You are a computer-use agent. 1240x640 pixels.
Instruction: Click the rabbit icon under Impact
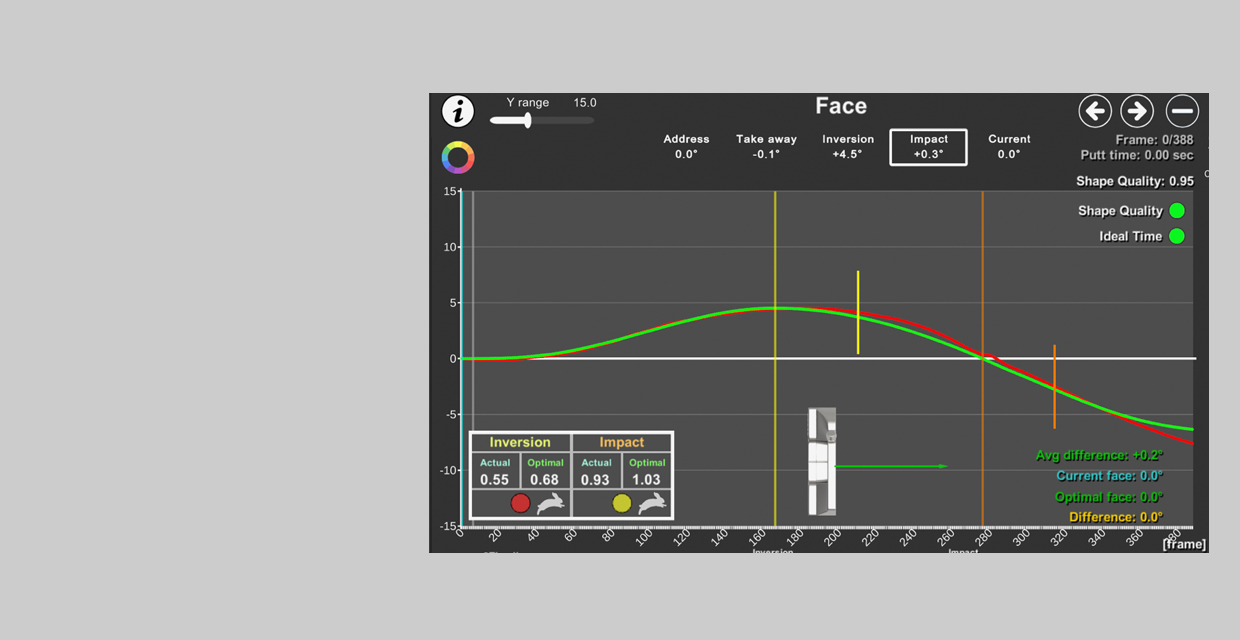point(652,503)
